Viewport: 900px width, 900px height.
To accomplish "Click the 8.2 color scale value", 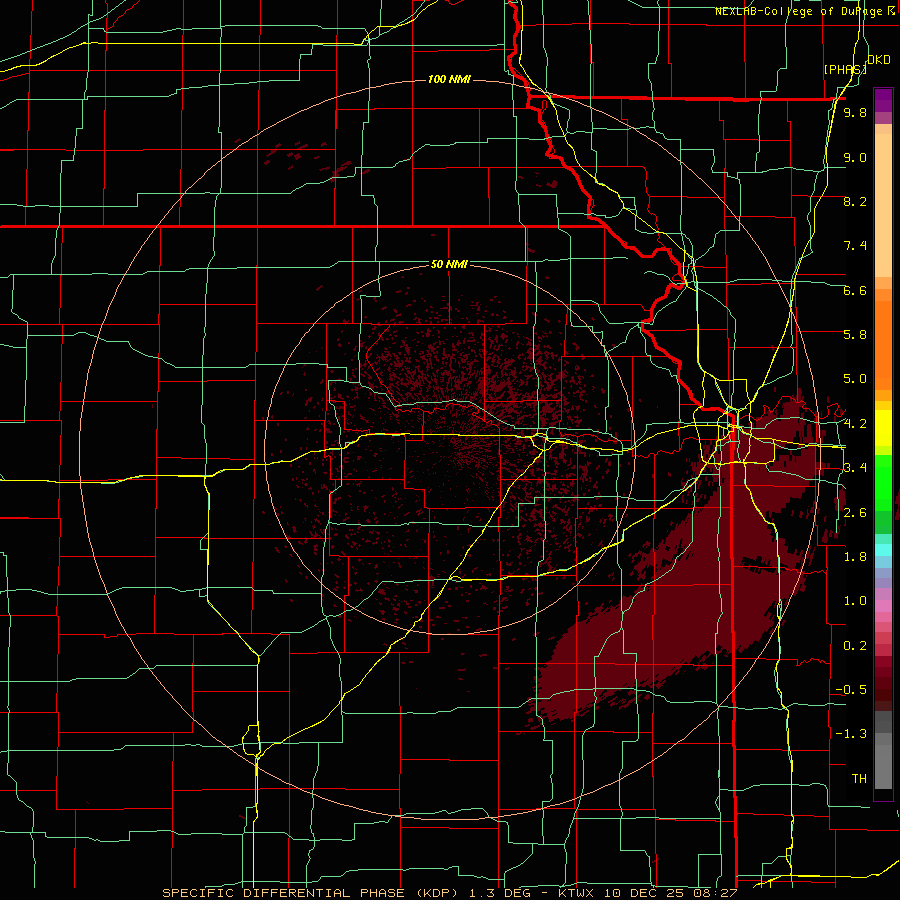I will 855,201.
